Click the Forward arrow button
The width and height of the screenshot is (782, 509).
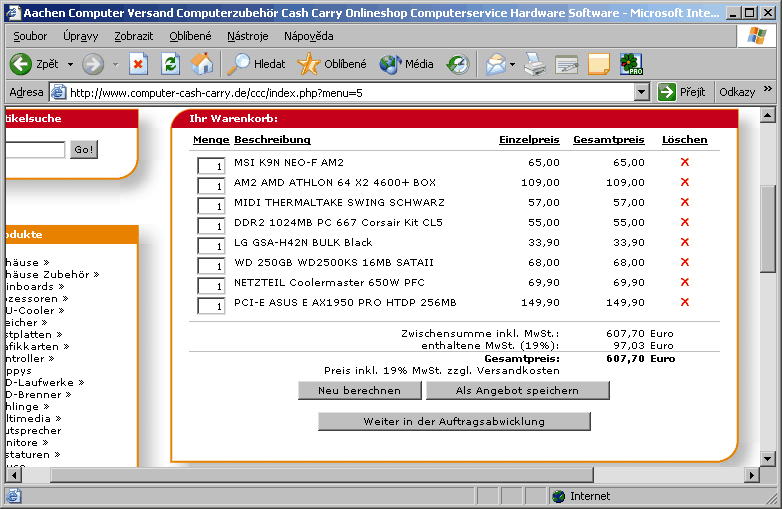(93, 64)
